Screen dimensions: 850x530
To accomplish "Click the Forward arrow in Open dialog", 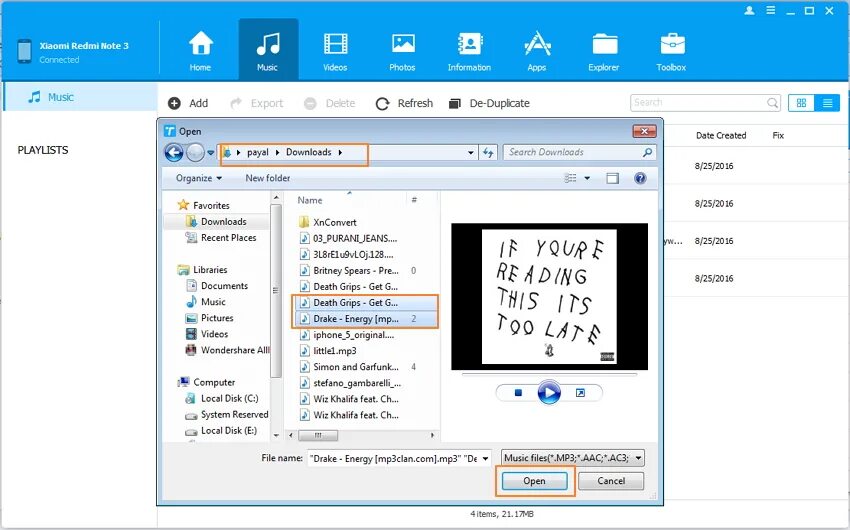I will pos(195,153).
